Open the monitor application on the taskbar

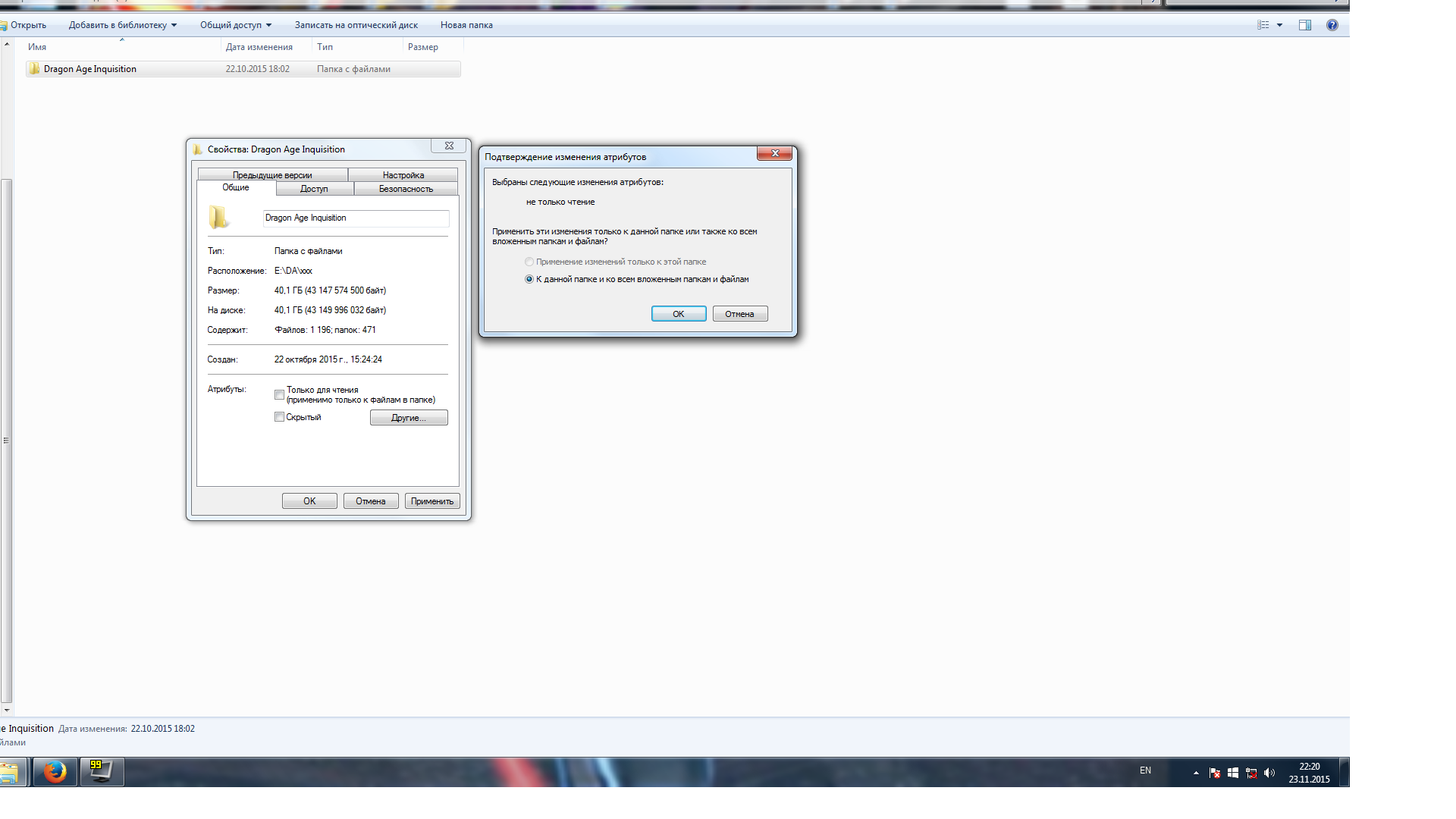click(x=101, y=772)
